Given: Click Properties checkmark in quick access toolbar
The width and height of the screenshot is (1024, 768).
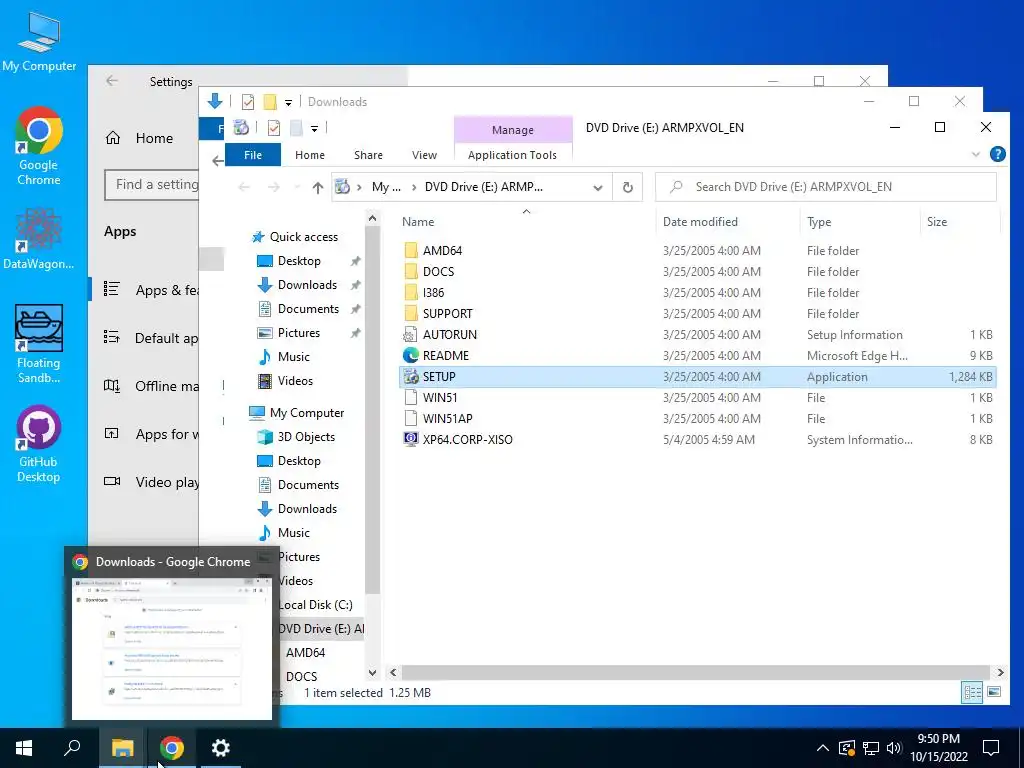Looking at the screenshot, I should 274,128.
